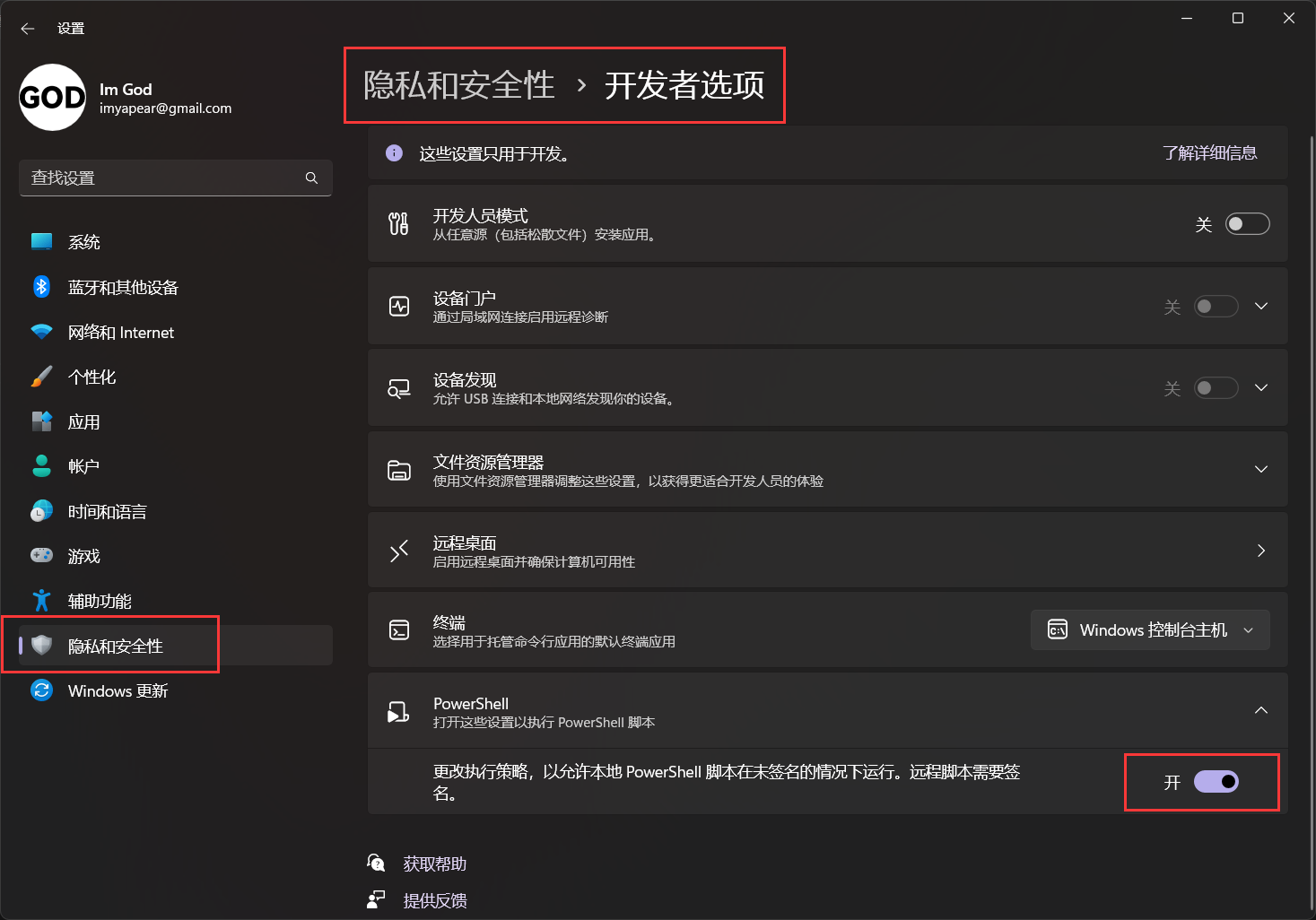Toggle the 设备门户 switch
The image size is (1316, 920).
1216,307
